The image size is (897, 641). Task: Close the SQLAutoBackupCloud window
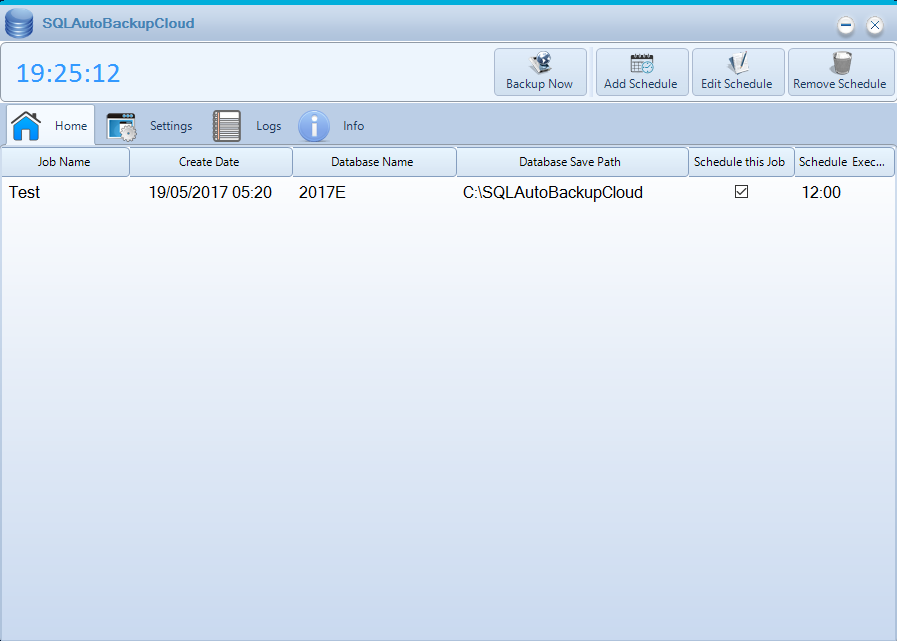[875, 25]
